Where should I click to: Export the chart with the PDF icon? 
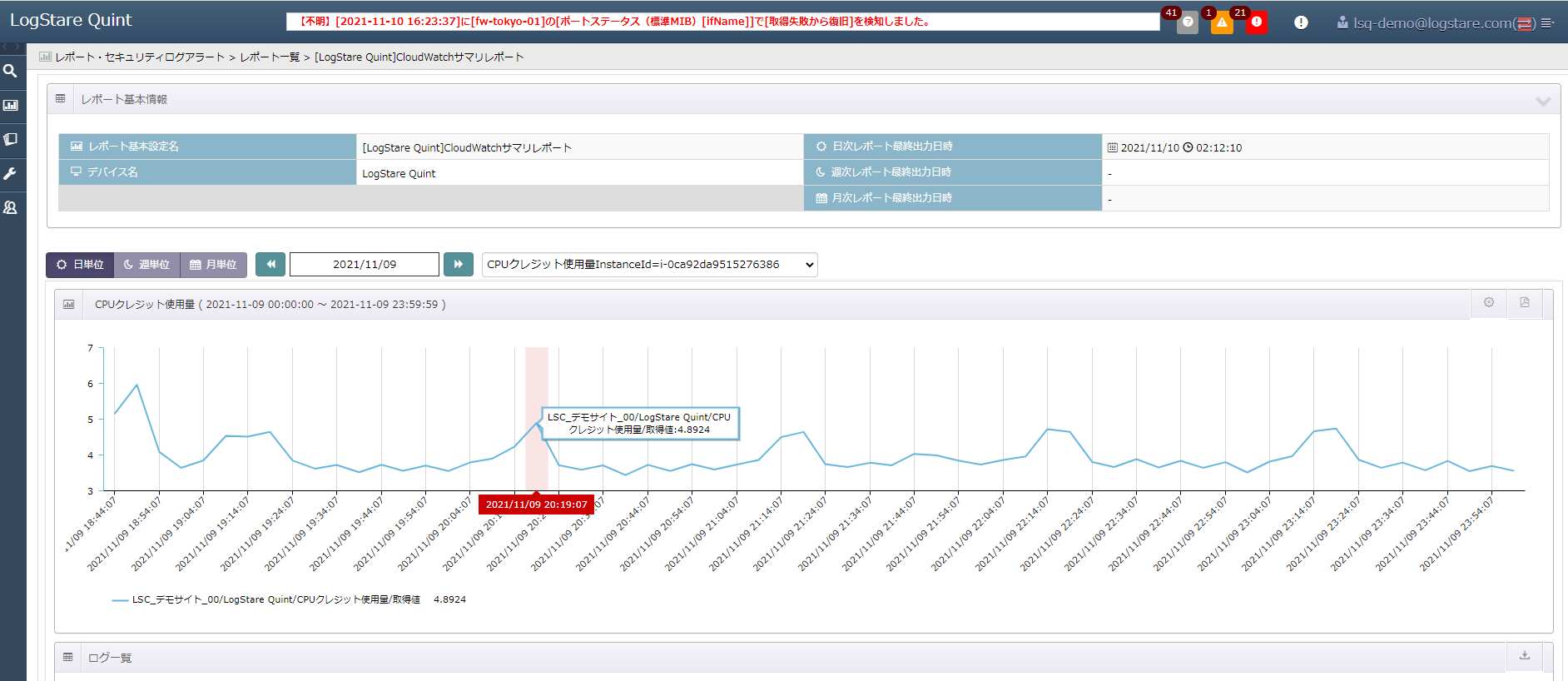[x=1525, y=302]
